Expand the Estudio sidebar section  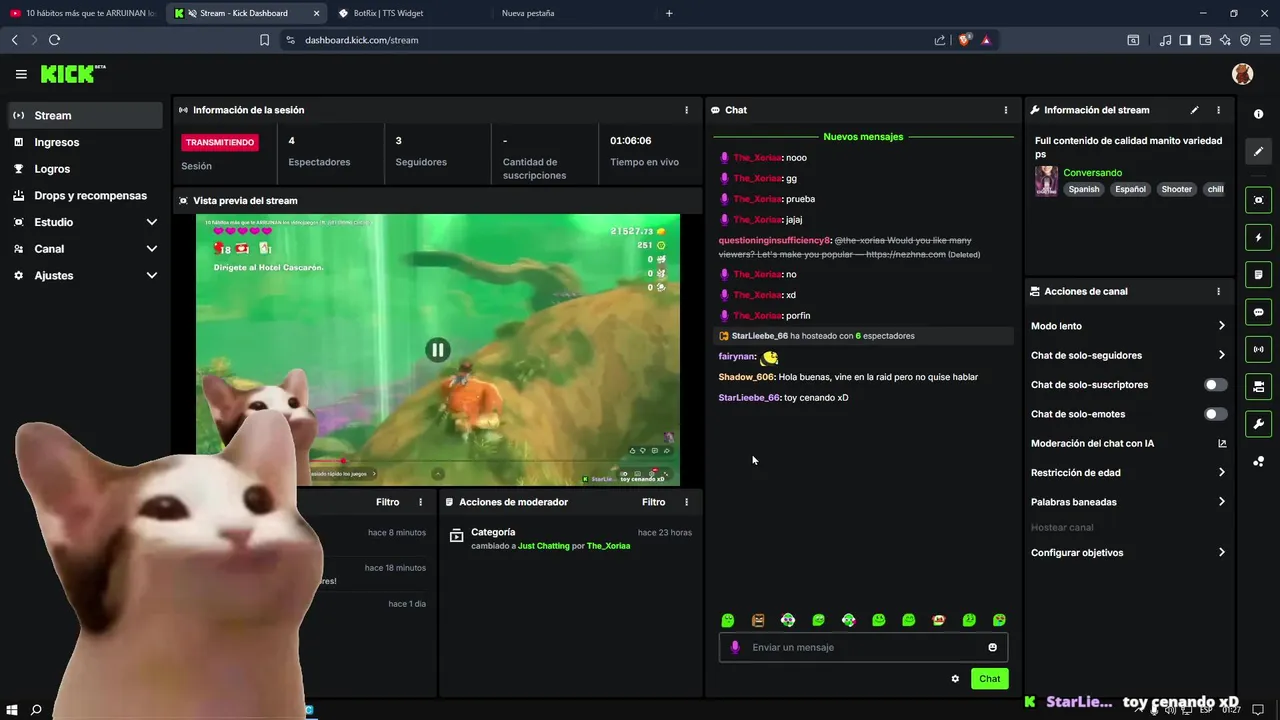[x=85, y=222]
